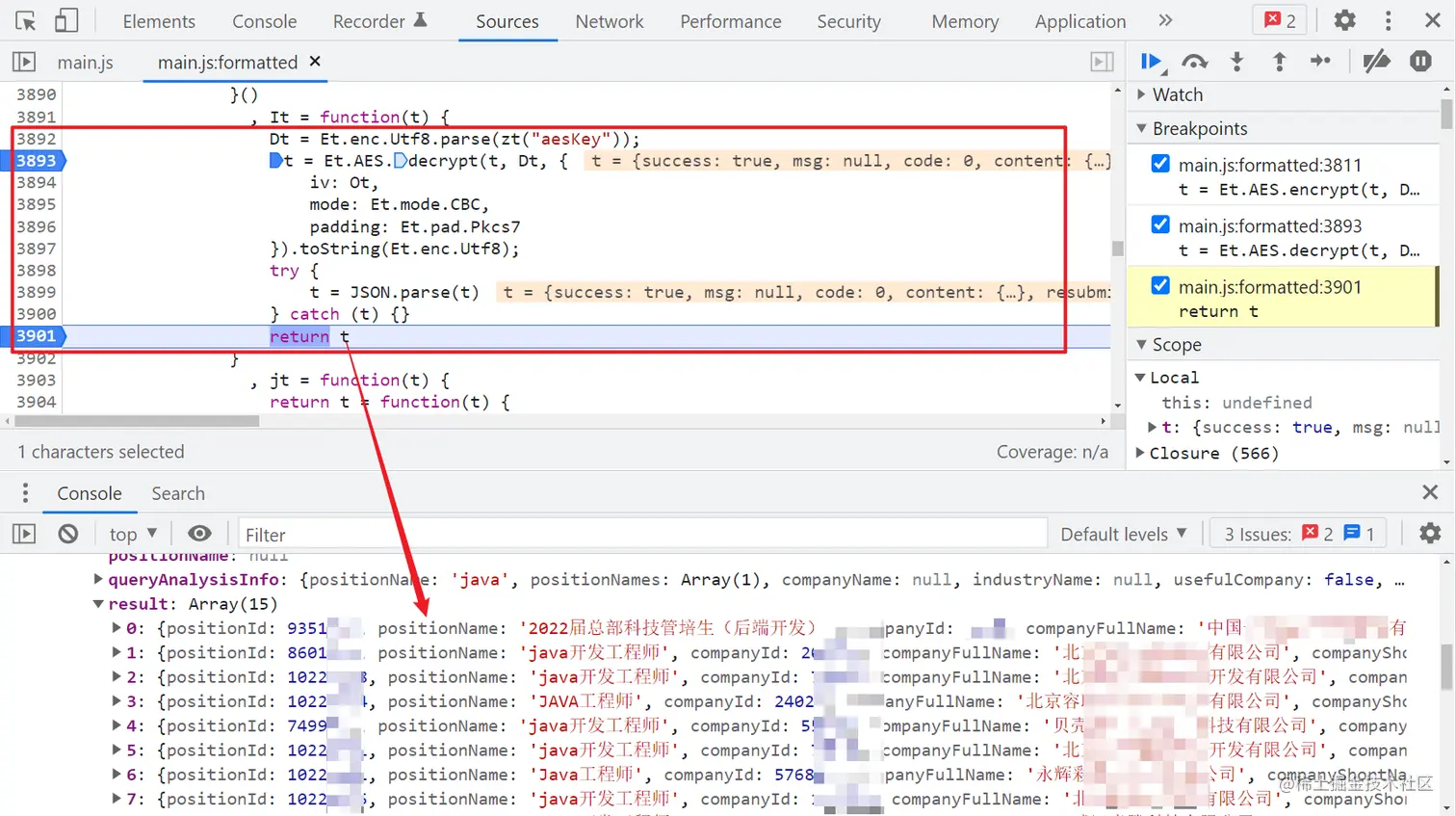Viewport: 1456px width, 816px height.
Task: Open the Application panel
Action: click(x=1079, y=21)
